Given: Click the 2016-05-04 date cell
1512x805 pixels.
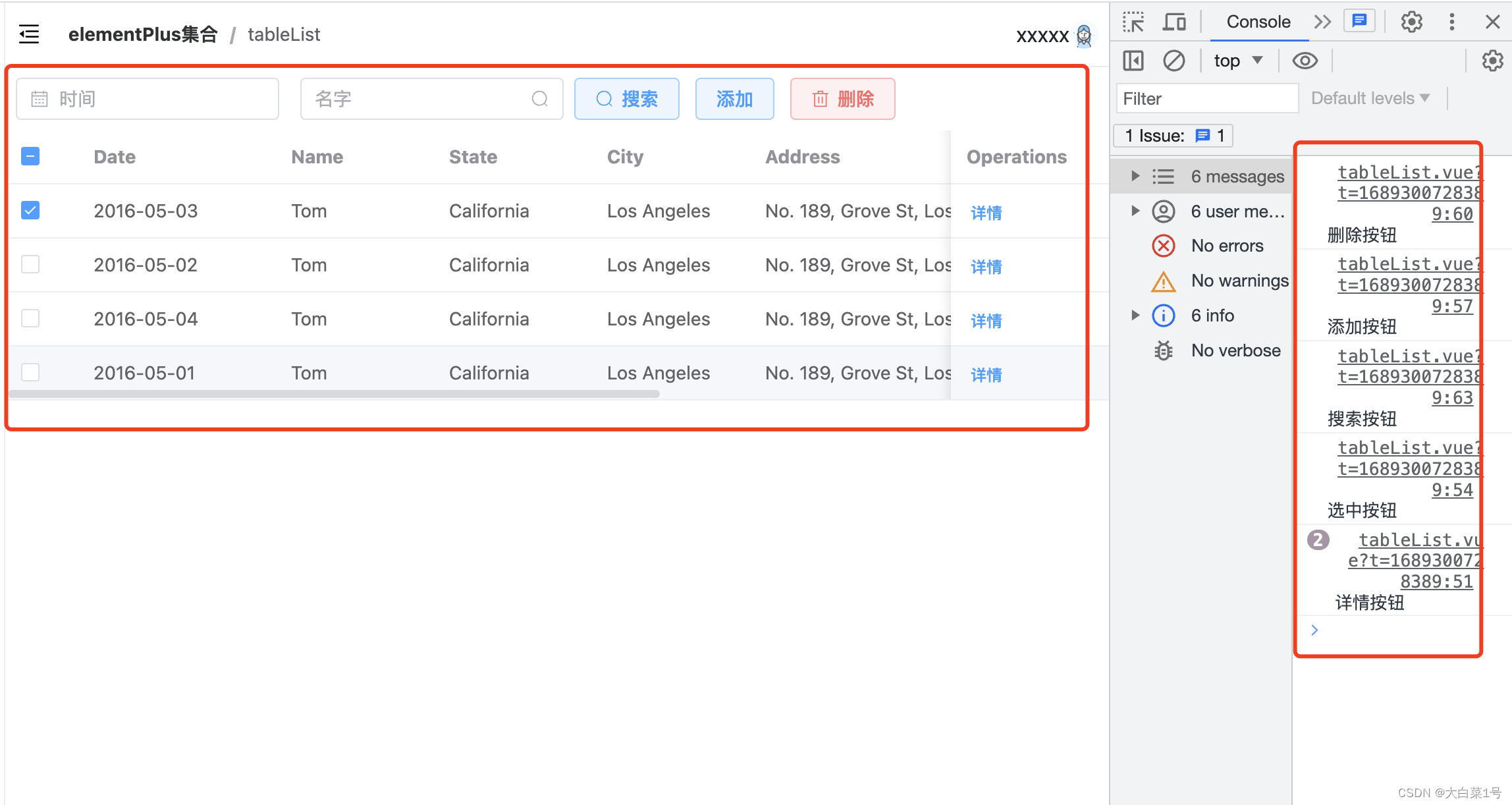Looking at the screenshot, I should 146,319.
